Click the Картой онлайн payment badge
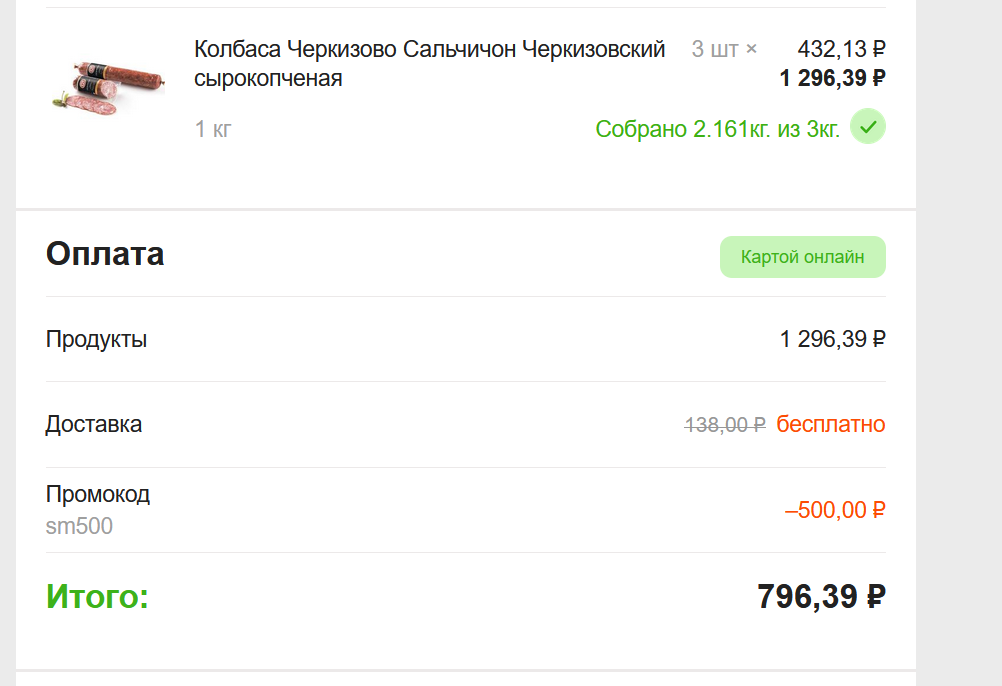The image size is (1002, 686). click(x=803, y=257)
